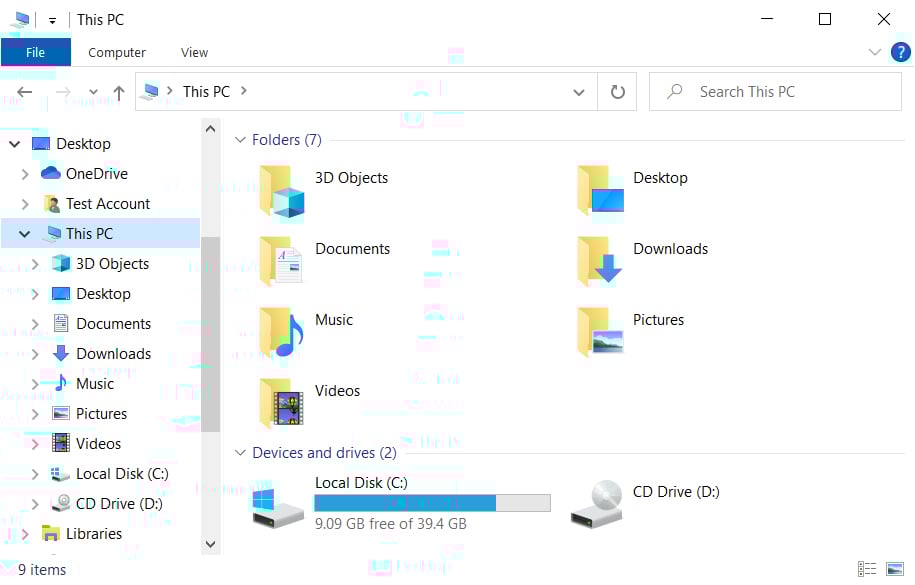Click the '9 items' status bar text
Image resolution: width=915 pixels, height=585 pixels.
click(42, 569)
